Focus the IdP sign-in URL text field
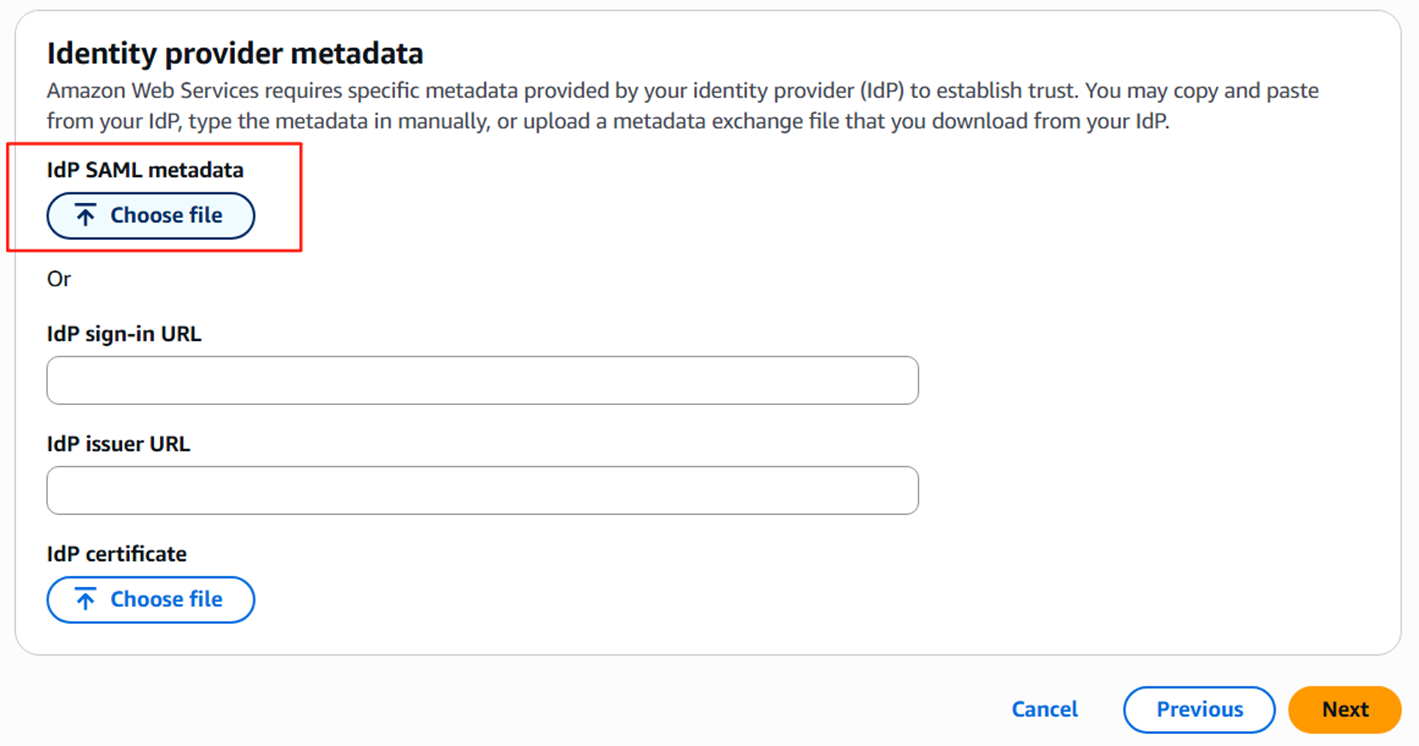The height and width of the screenshot is (746, 1419). 482,380
